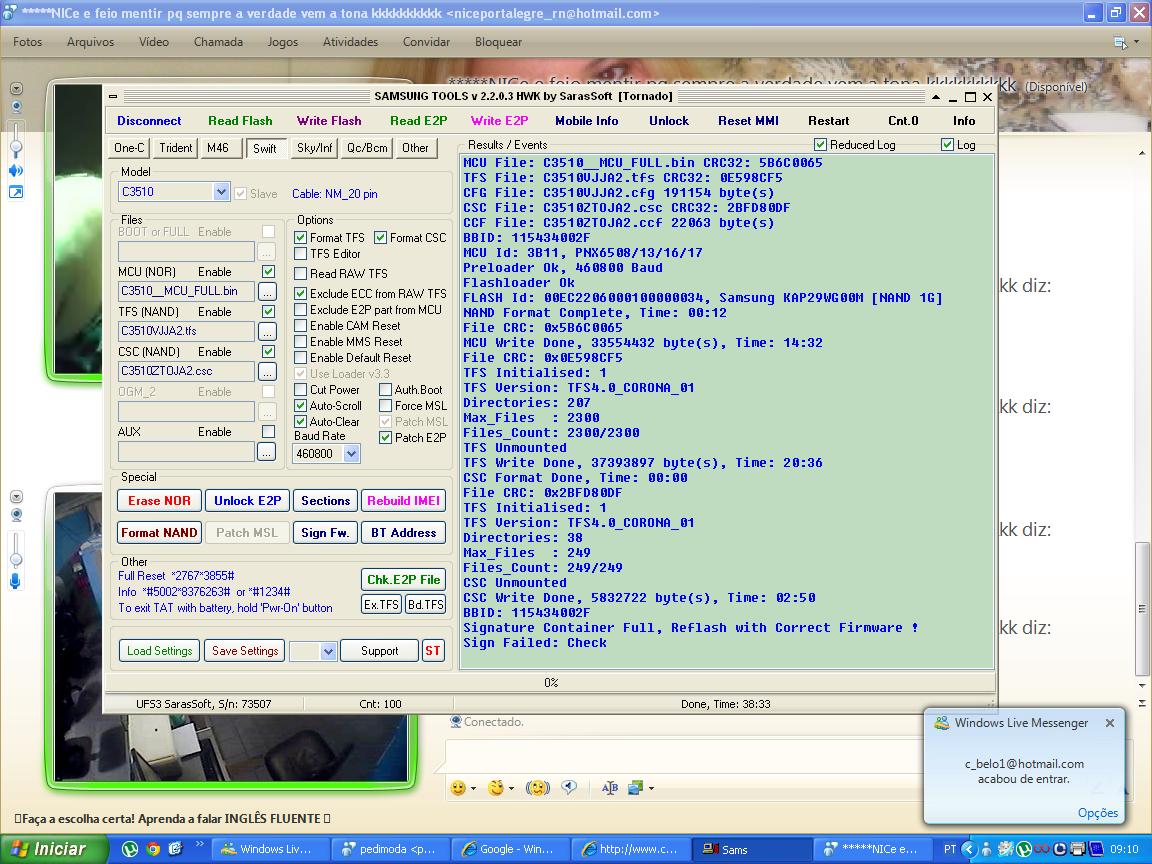This screenshot has height=864, width=1152.
Task: Expand the arrow next to the smiley emoticon
Action: point(473,789)
